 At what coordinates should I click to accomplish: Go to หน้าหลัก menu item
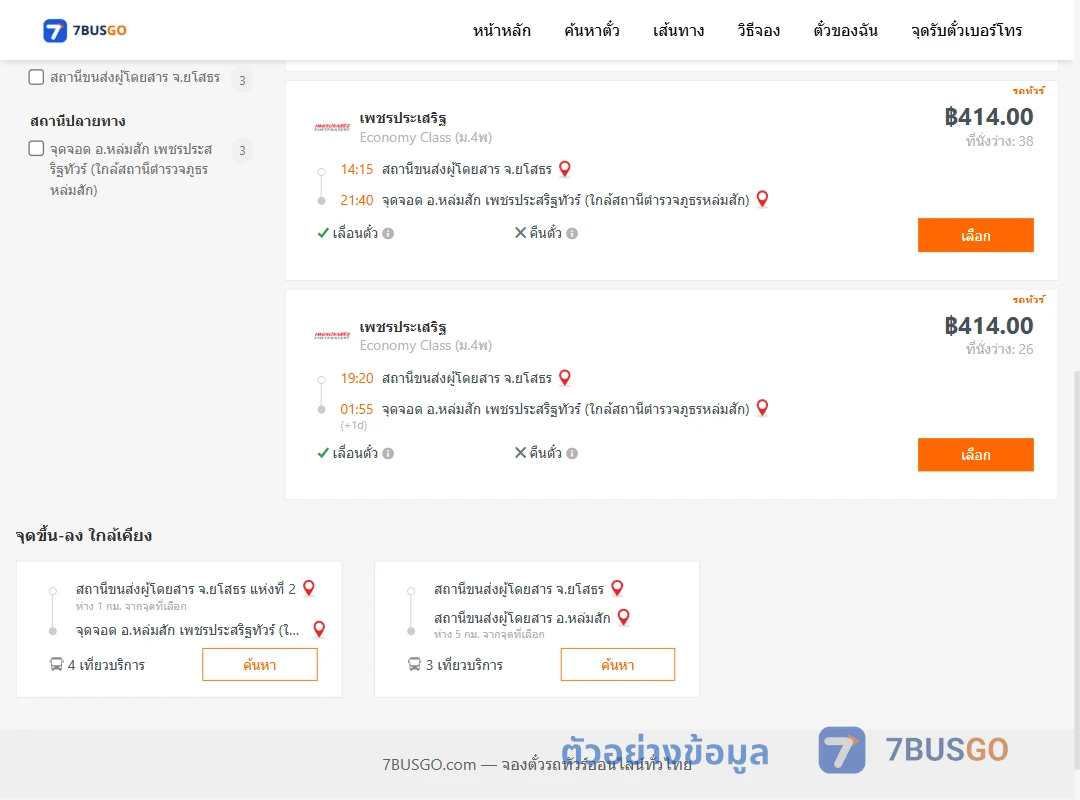tap(501, 30)
